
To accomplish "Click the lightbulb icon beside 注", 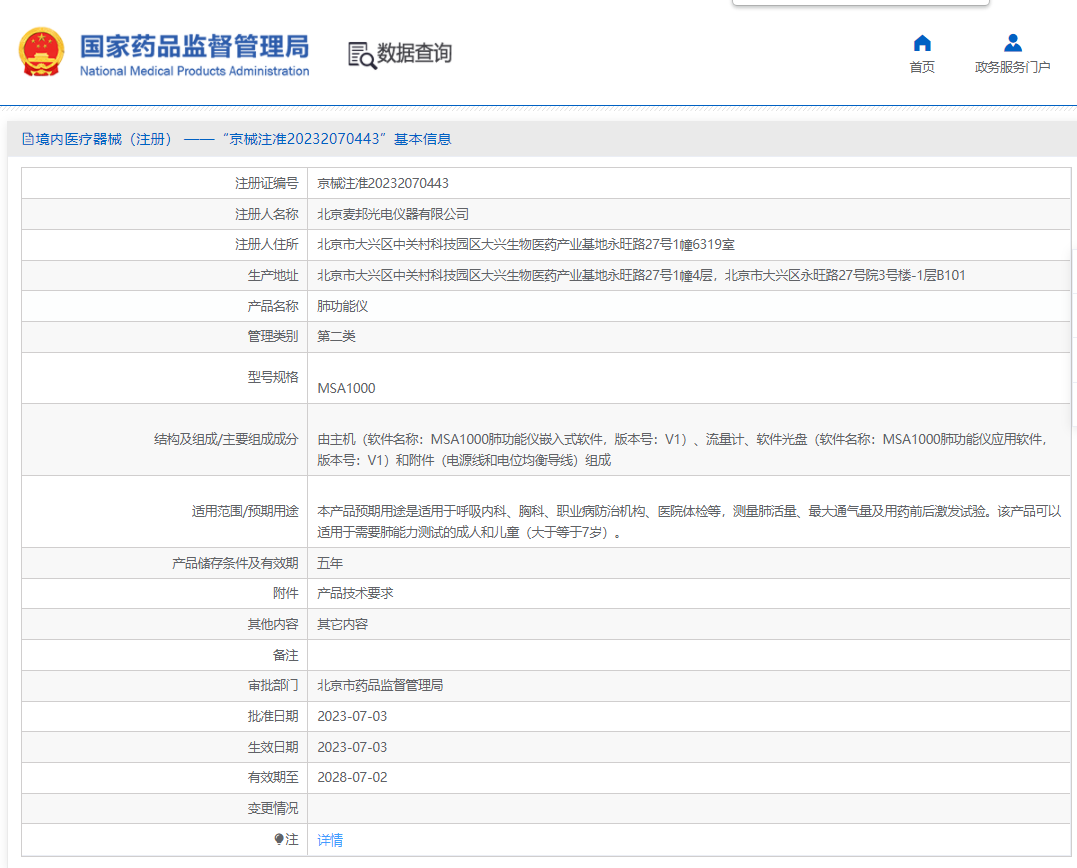I will (x=278, y=839).
